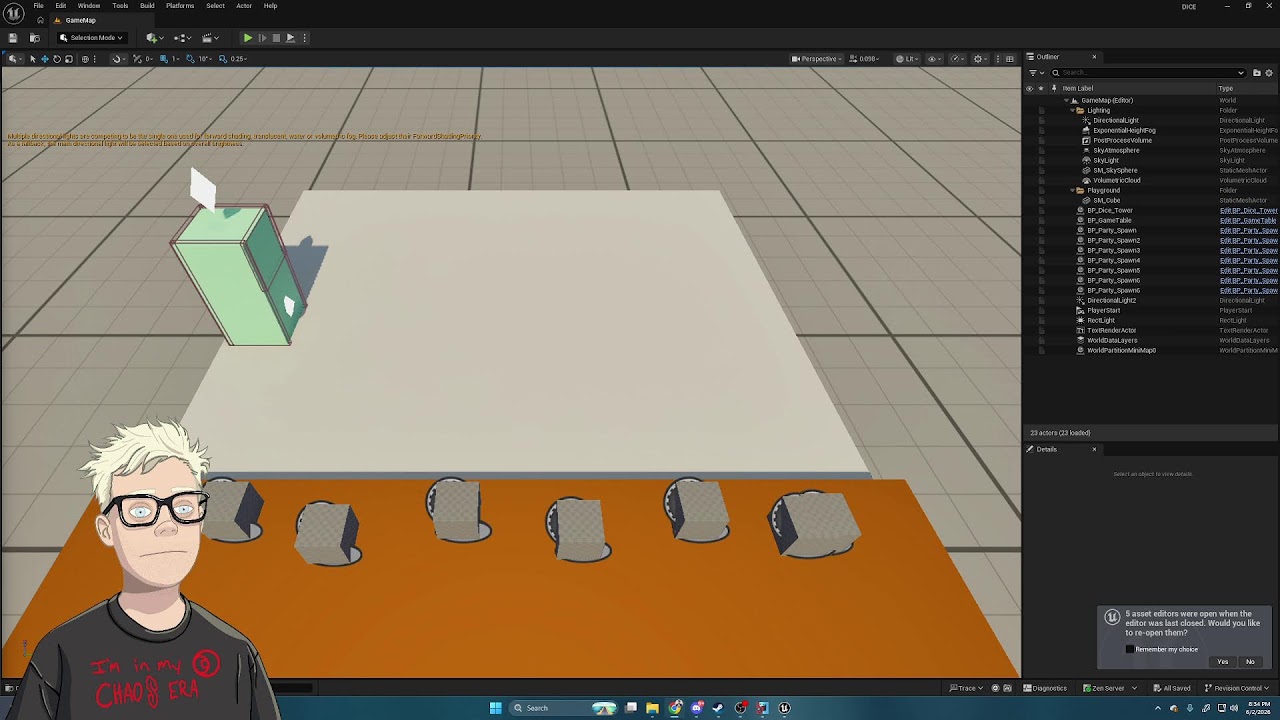
Task: Select the Outliner panel tab
Action: click(1047, 57)
